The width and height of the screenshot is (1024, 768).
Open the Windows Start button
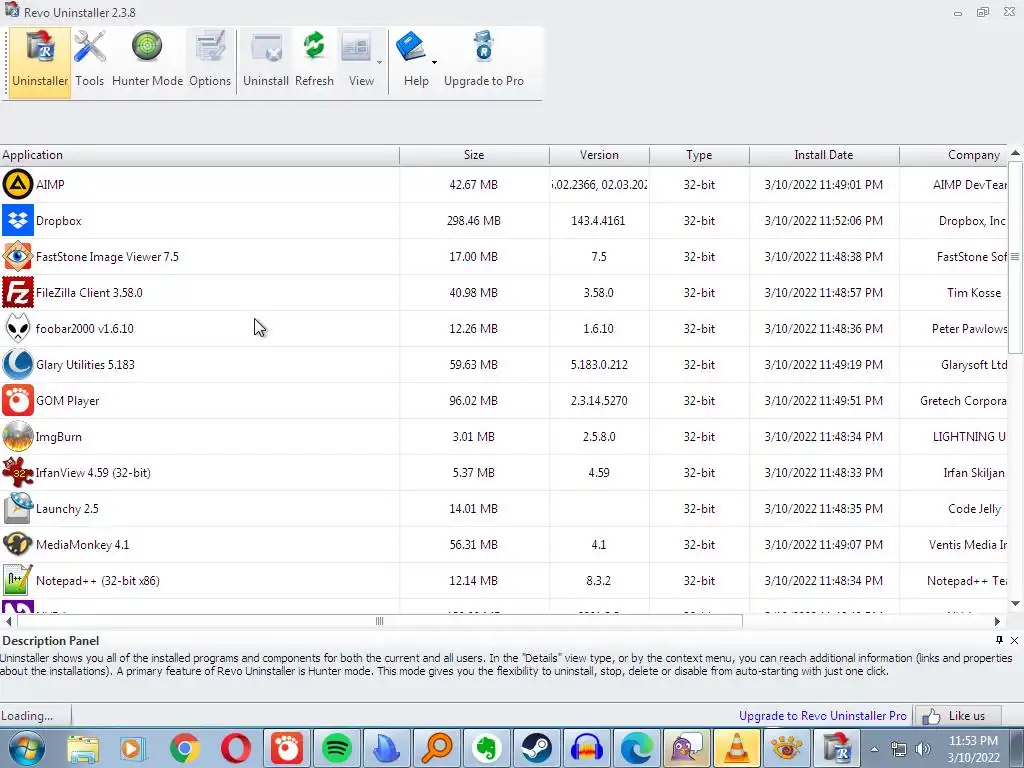tap(27, 748)
